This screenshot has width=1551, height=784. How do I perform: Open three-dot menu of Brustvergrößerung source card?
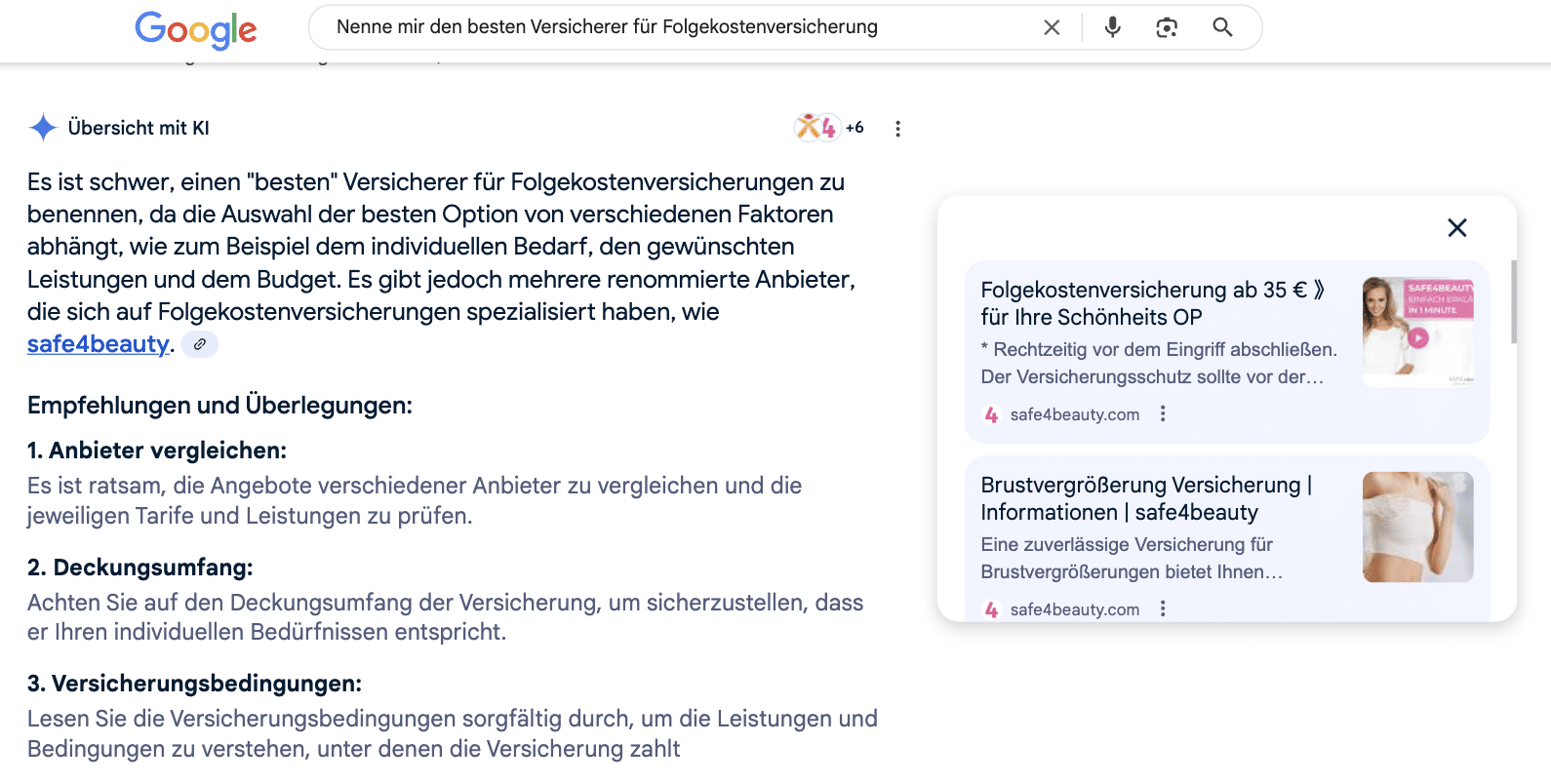[1163, 608]
